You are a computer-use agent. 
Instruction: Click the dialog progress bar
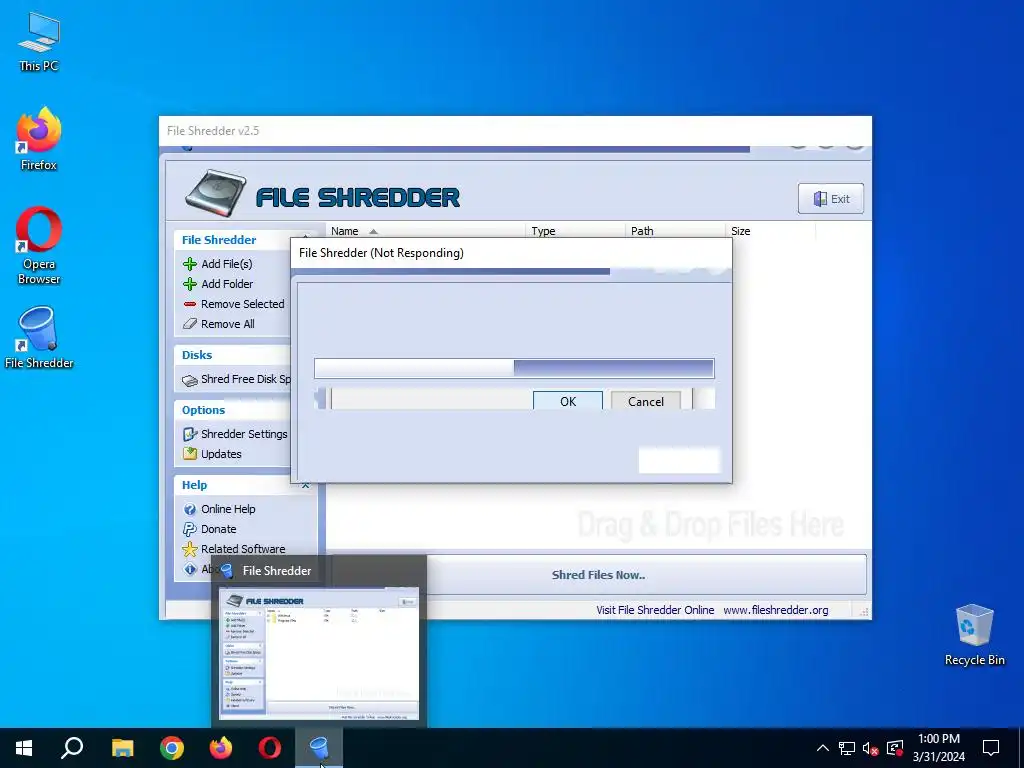(x=514, y=368)
